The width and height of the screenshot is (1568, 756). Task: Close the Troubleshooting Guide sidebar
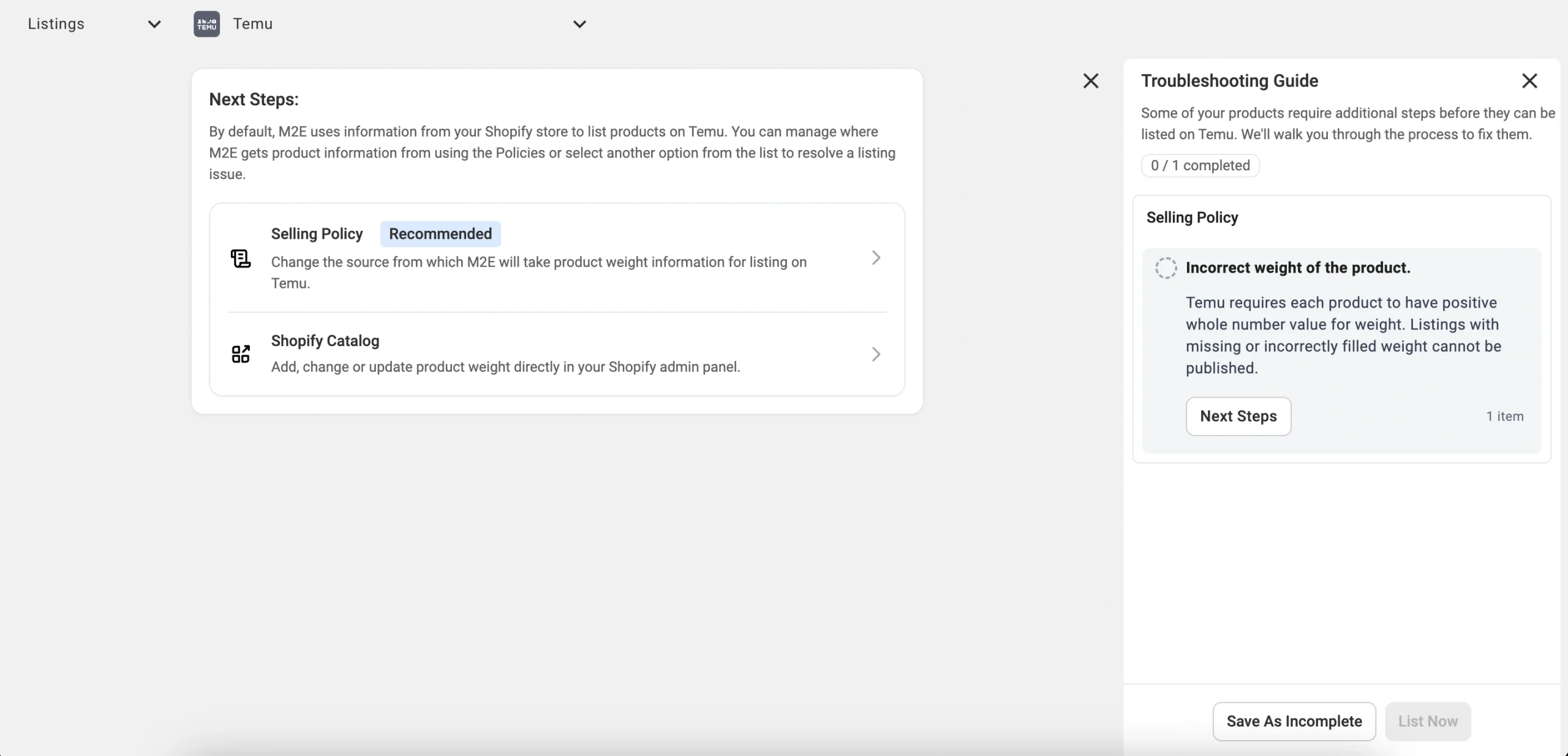1529,81
